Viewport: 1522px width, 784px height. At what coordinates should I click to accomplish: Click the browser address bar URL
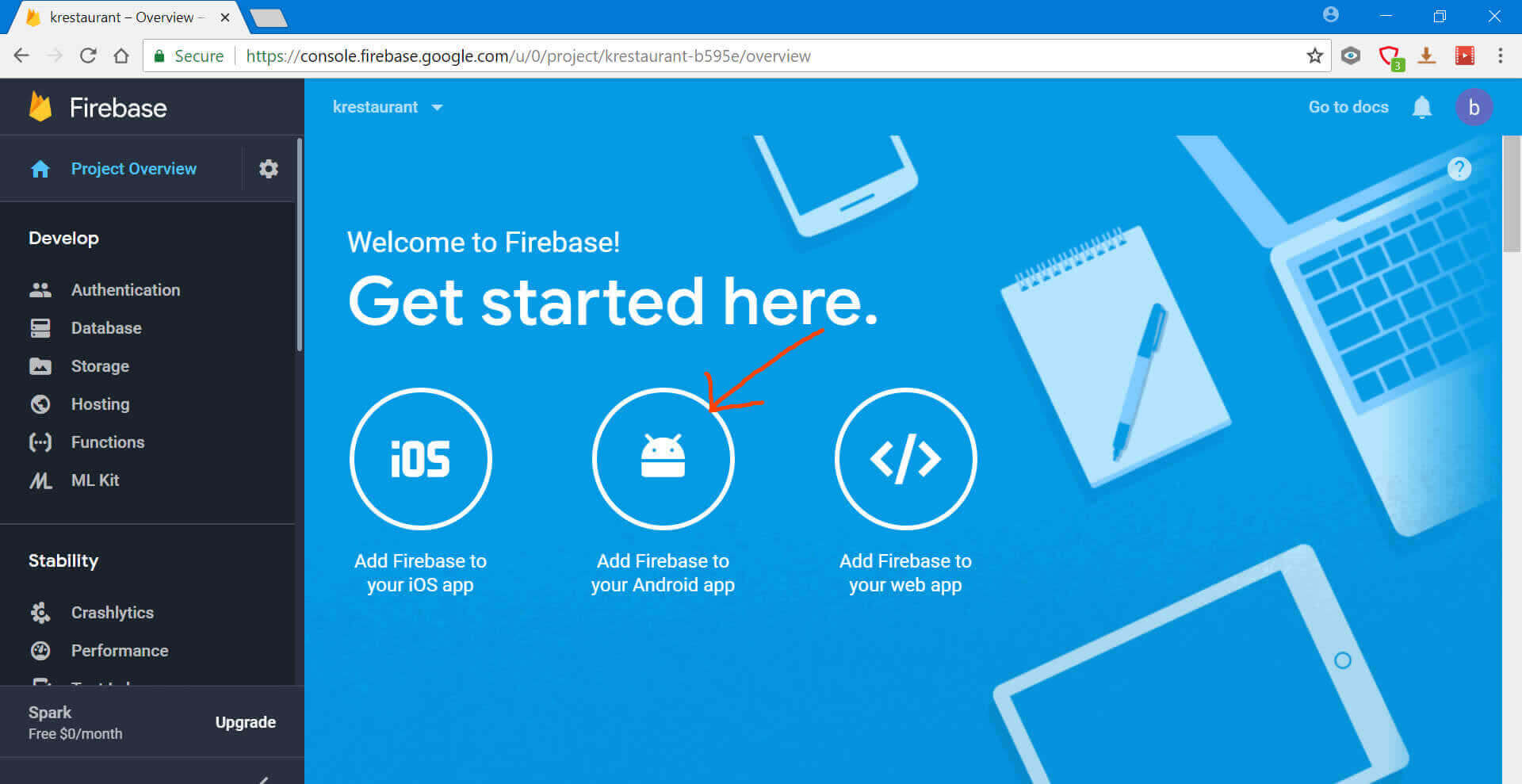click(528, 55)
